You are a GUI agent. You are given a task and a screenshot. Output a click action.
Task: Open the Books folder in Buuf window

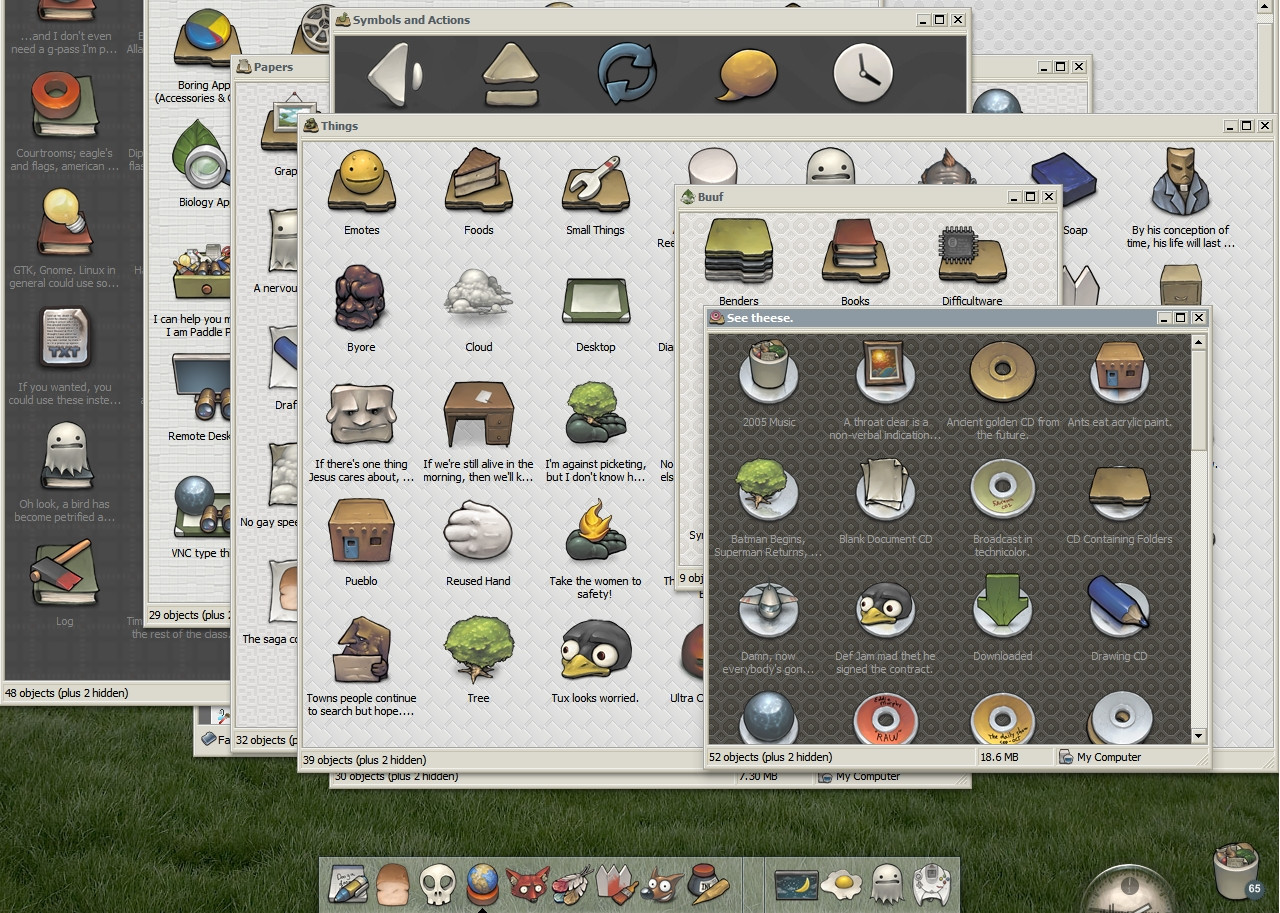point(855,250)
